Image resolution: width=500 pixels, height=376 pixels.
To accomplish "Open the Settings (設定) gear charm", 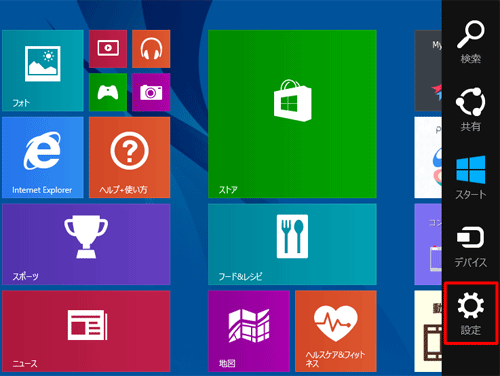I will (x=470, y=313).
